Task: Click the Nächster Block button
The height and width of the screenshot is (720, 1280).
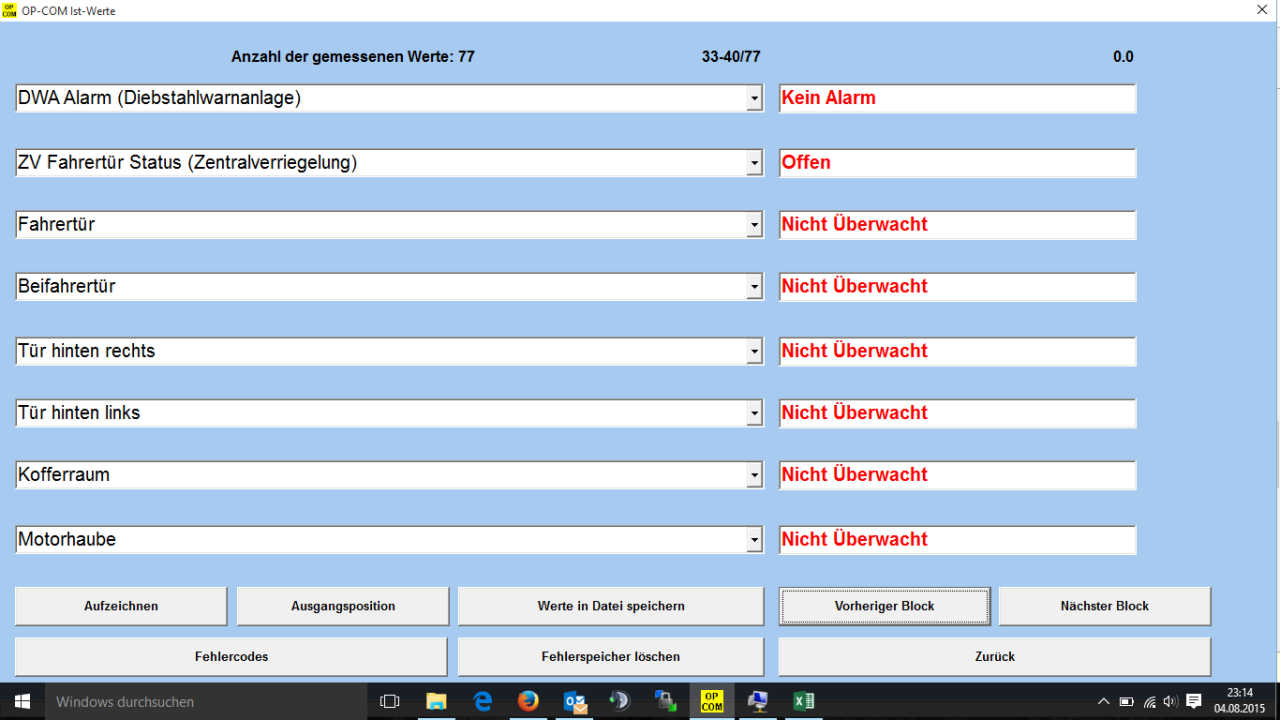Action: click(x=1104, y=606)
